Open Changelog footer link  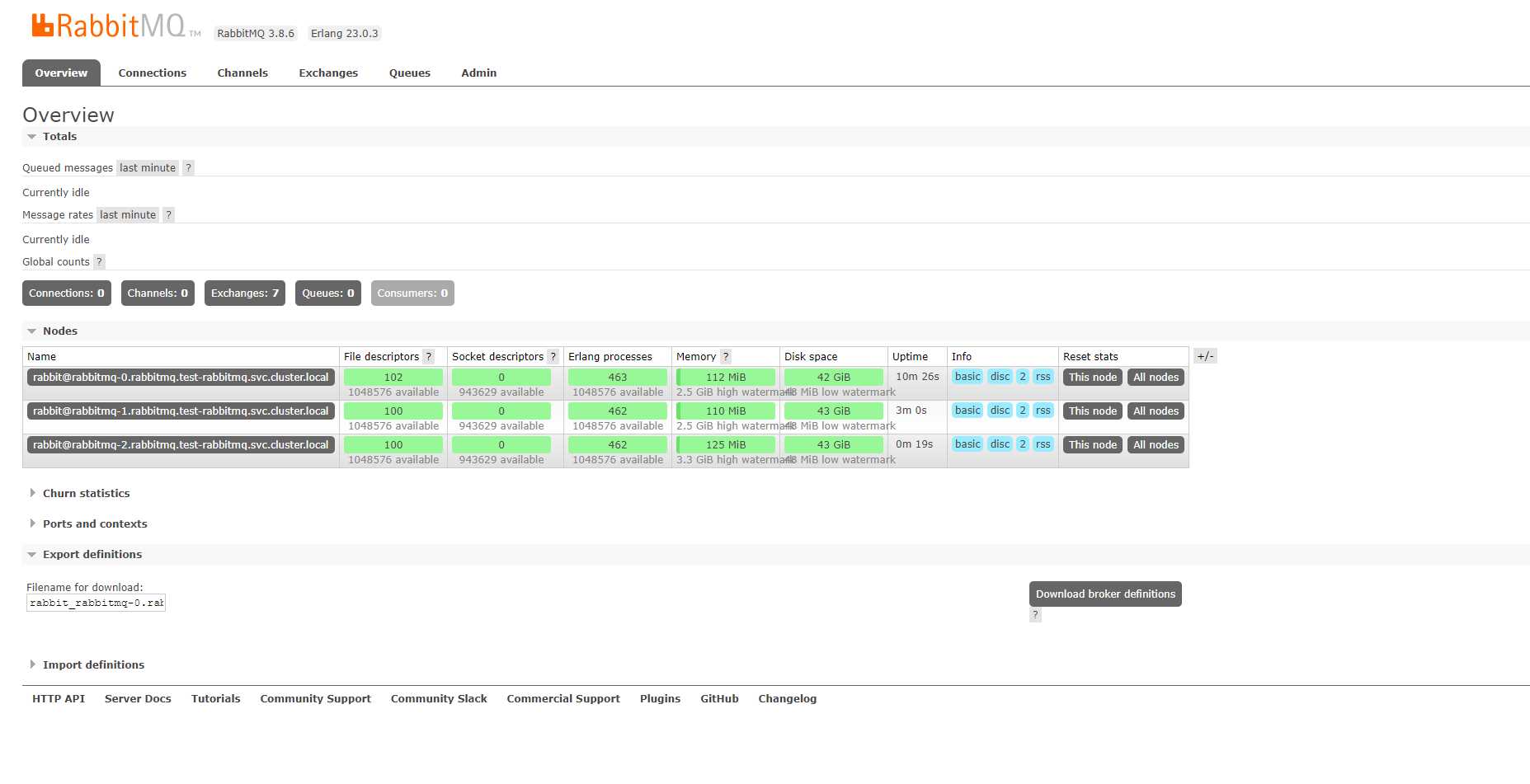(788, 699)
